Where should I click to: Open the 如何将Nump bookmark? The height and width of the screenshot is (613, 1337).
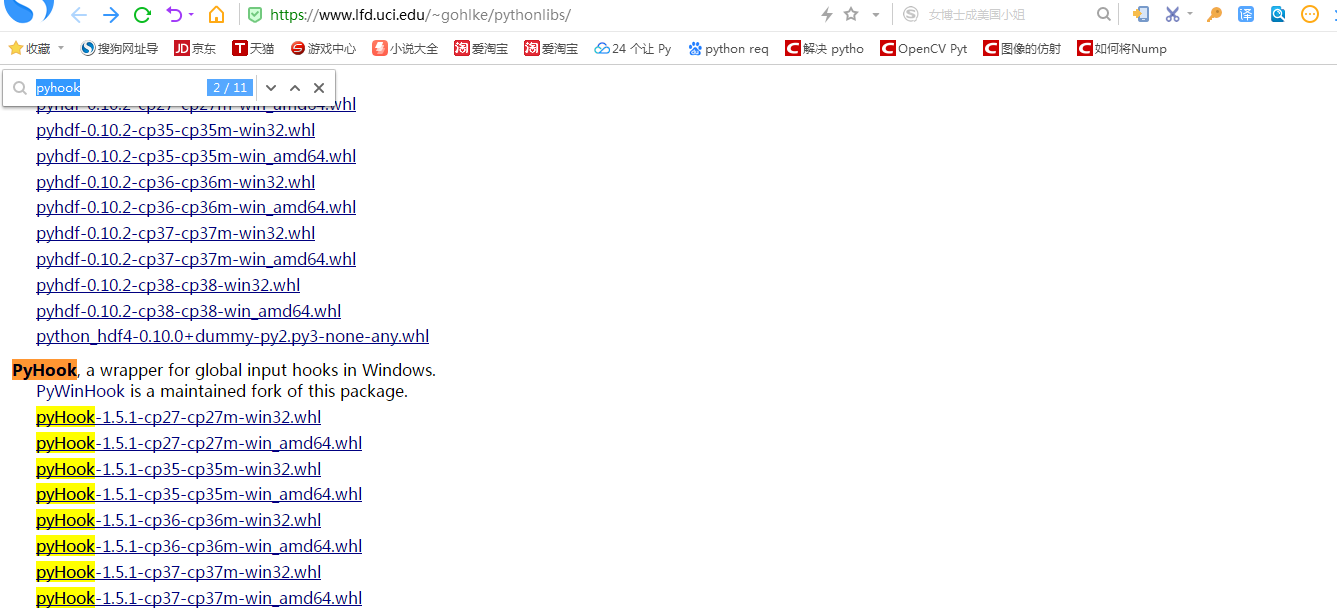1122,48
